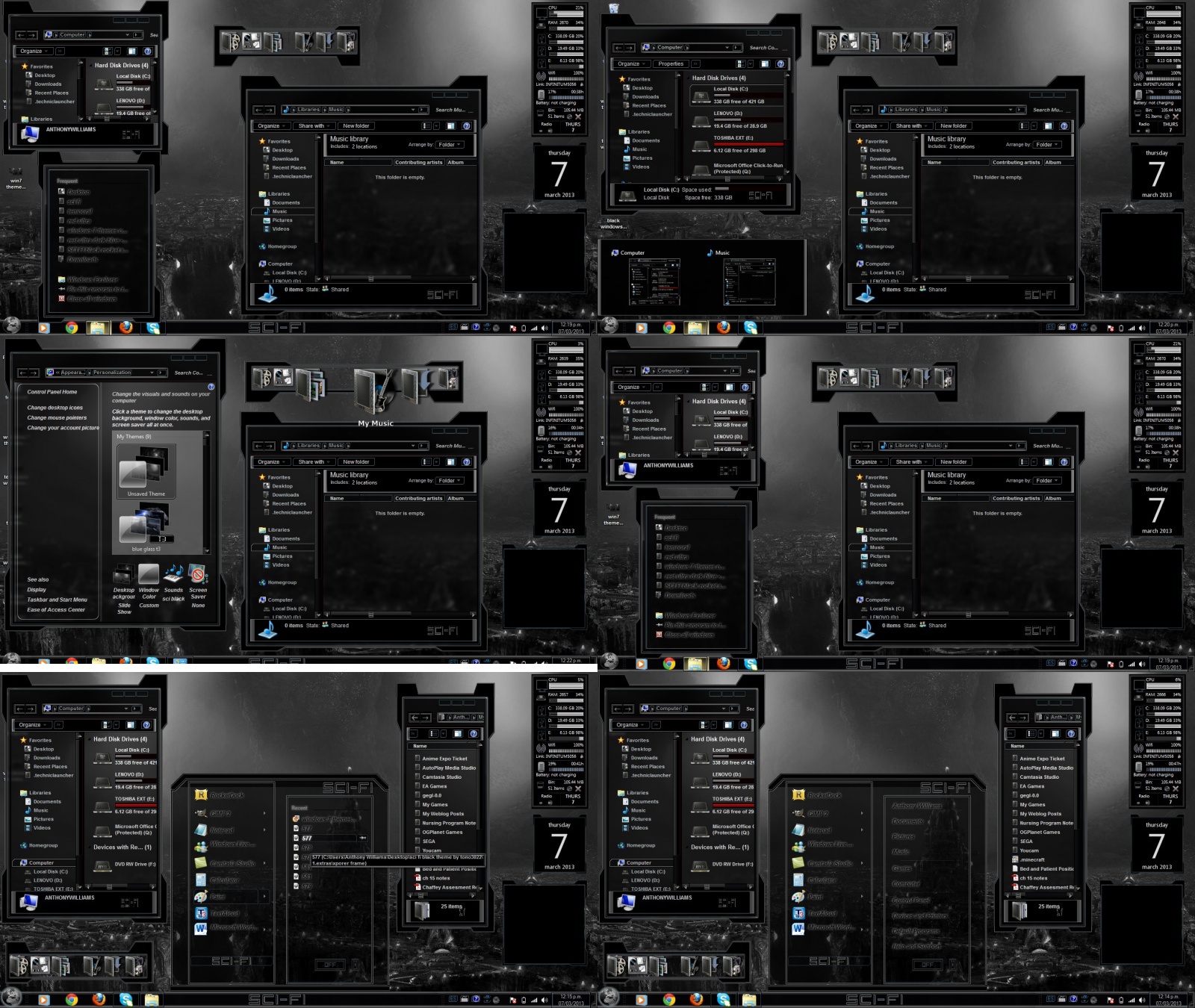
Task: Select drive reading '19.4 GB free of 28.9 GB'
Action: (738, 120)
